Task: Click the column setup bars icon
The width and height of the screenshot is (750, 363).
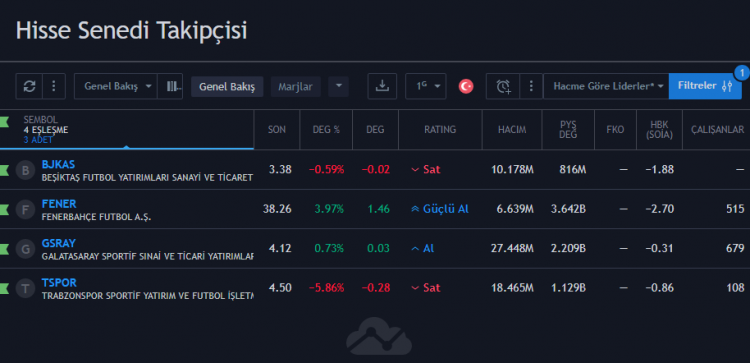Action: click(170, 86)
